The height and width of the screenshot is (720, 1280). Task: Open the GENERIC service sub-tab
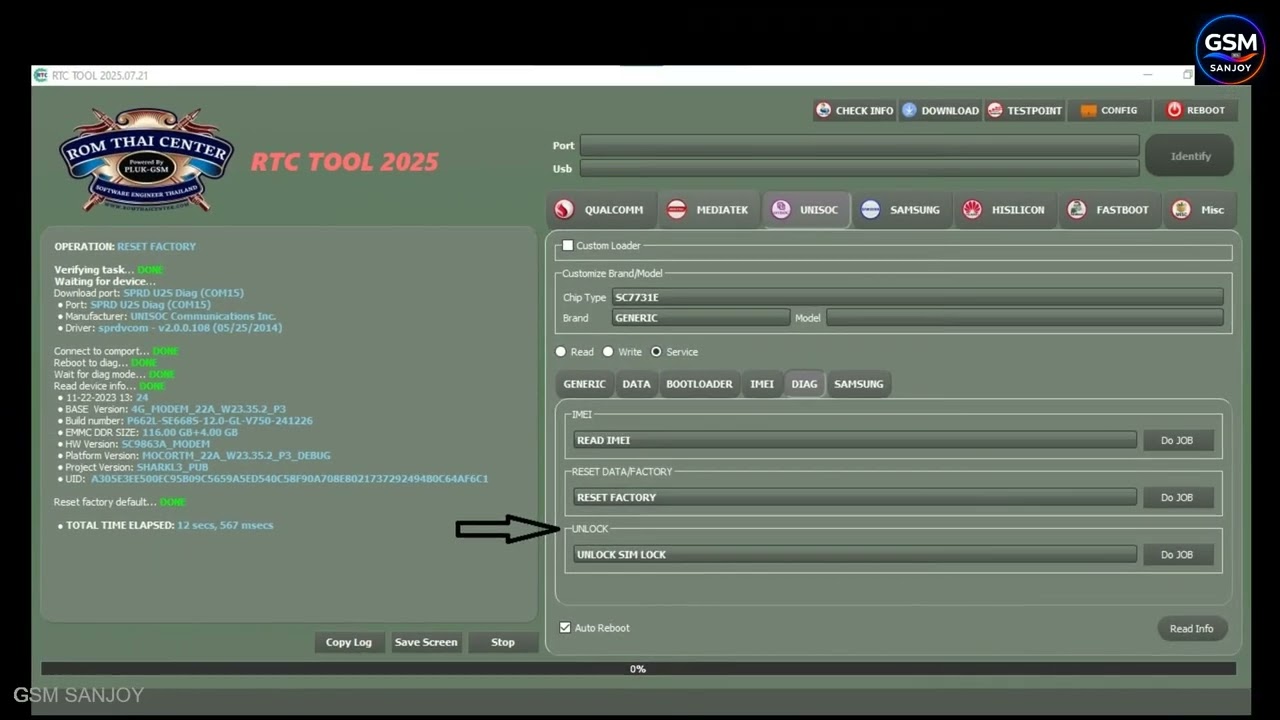(584, 384)
